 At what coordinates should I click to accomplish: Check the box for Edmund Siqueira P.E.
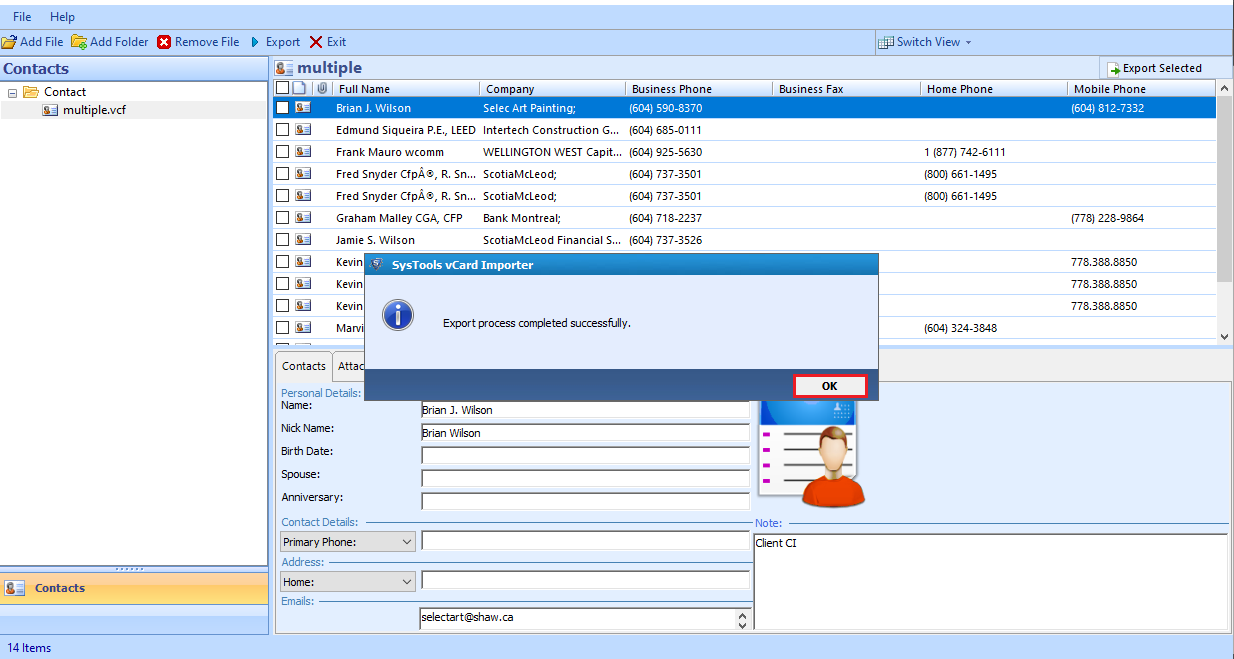click(283, 130)
